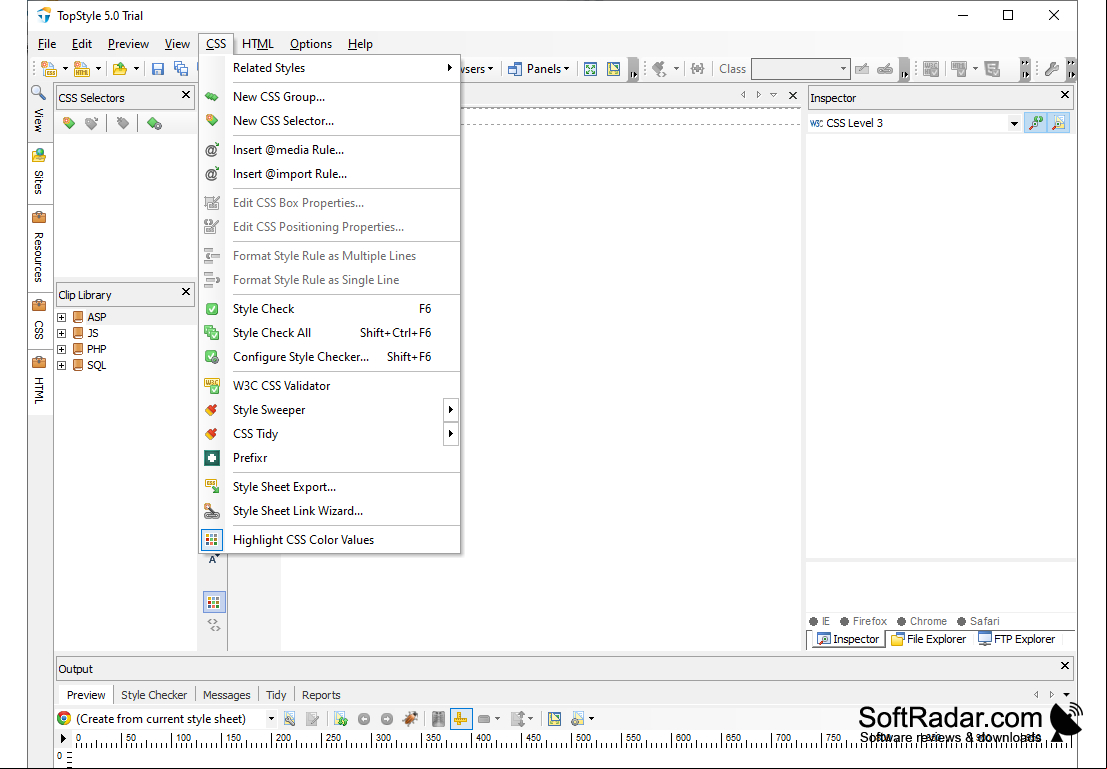Open the File menu

coord(47,44)
